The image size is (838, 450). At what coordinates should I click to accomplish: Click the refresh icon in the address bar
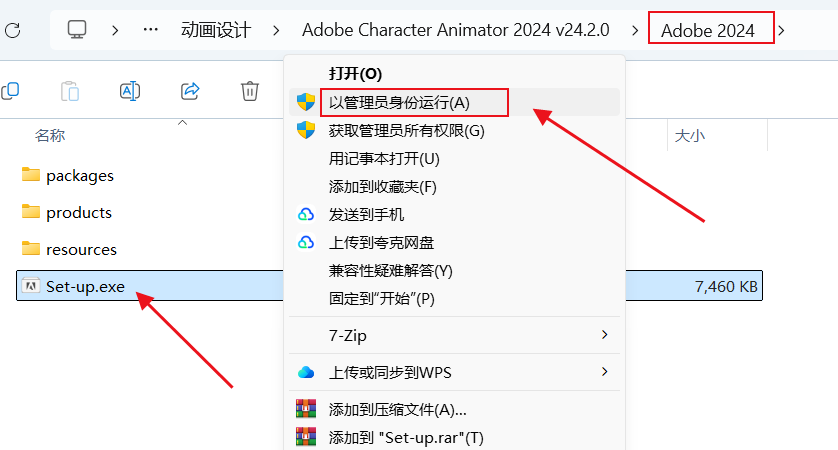(13, 30)
